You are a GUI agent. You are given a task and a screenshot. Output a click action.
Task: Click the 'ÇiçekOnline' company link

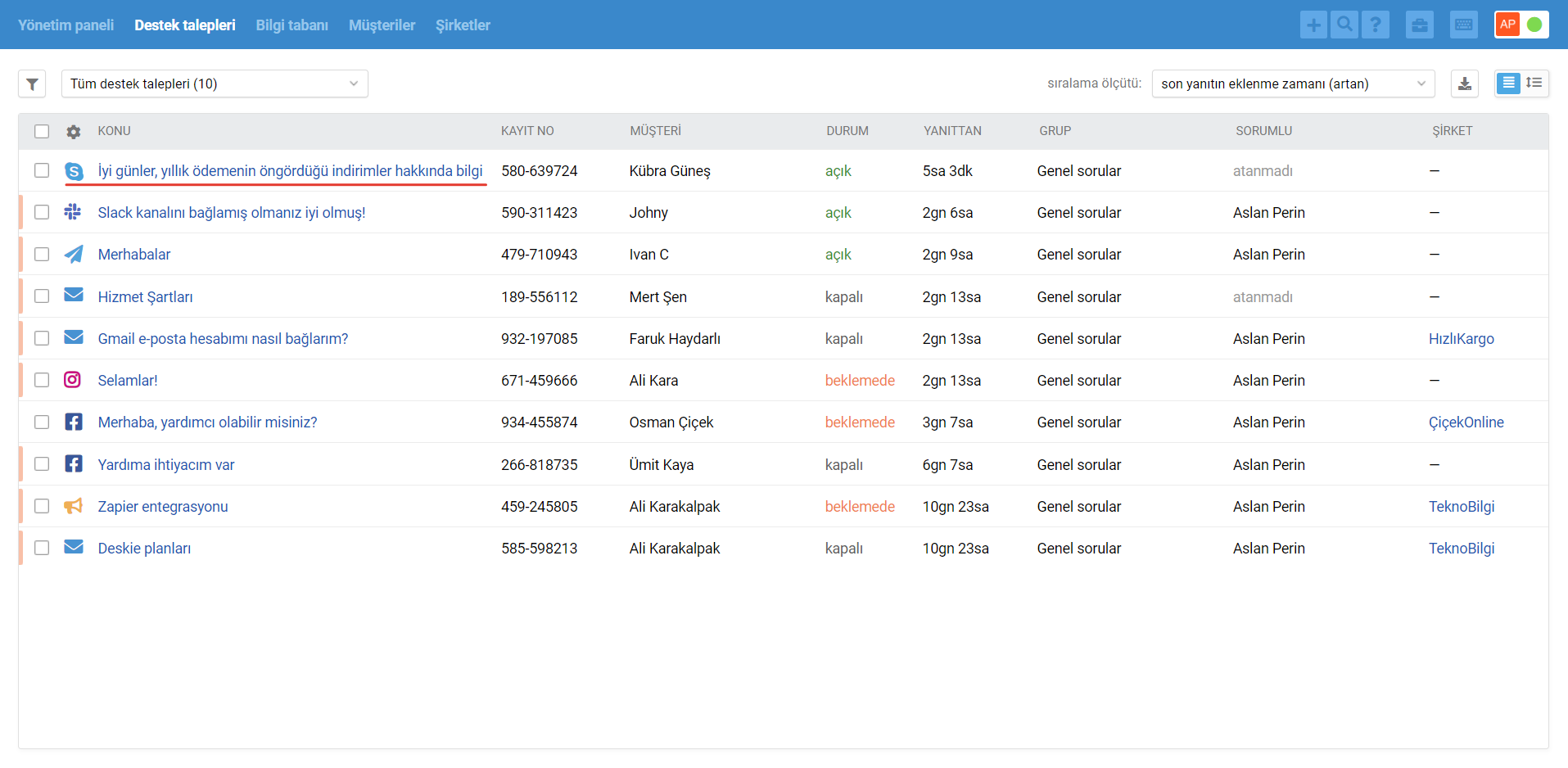(1466, 422)
